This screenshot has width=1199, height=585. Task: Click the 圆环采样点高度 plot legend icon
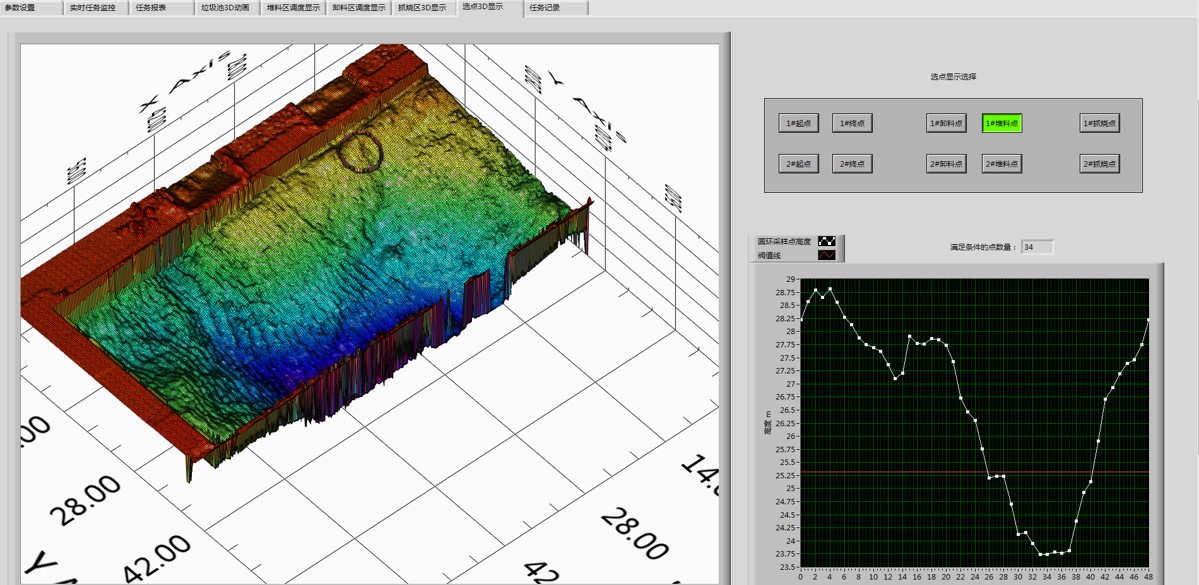tap(827, 241)
